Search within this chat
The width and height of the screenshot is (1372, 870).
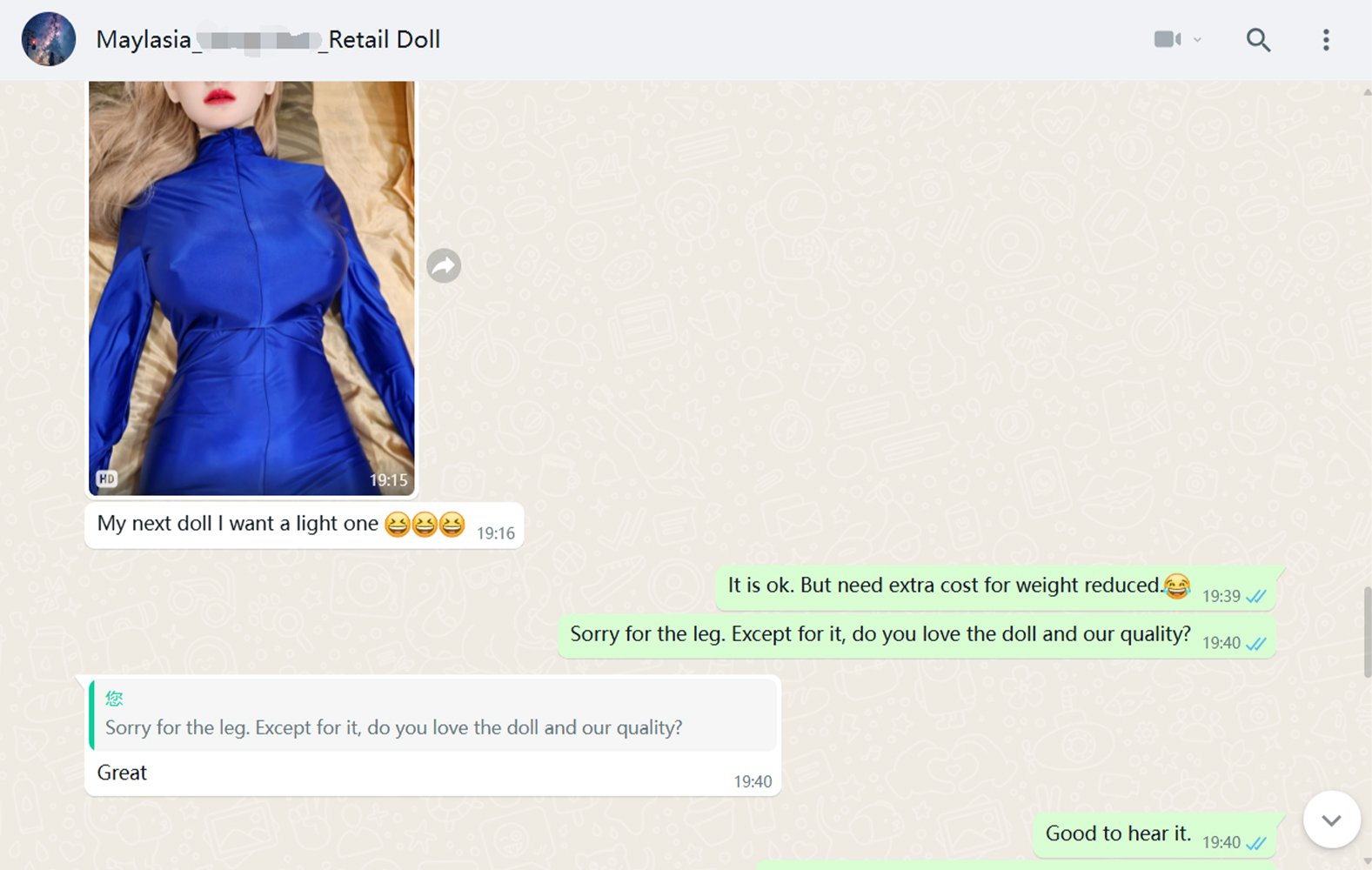coord(1258,40)
